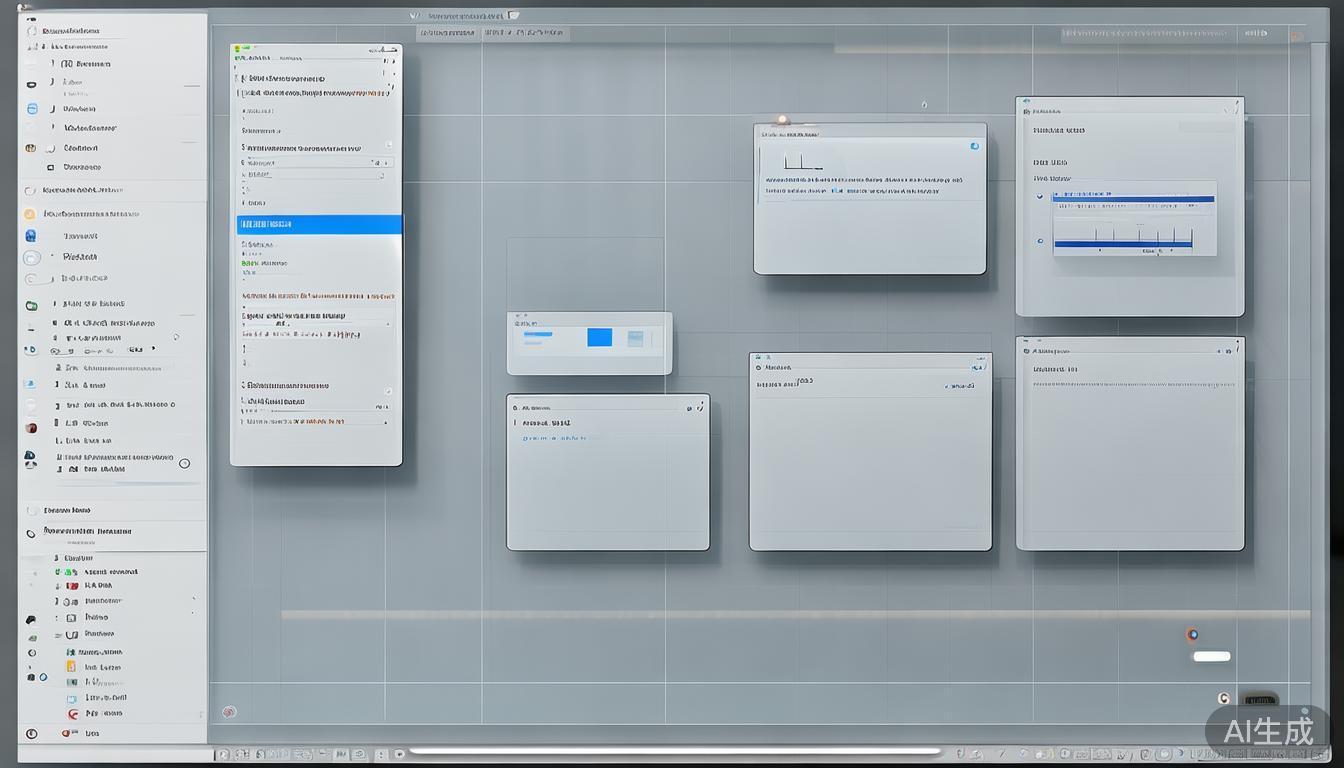Select the upper radio button beside the blue chart

click(1040, 197)
